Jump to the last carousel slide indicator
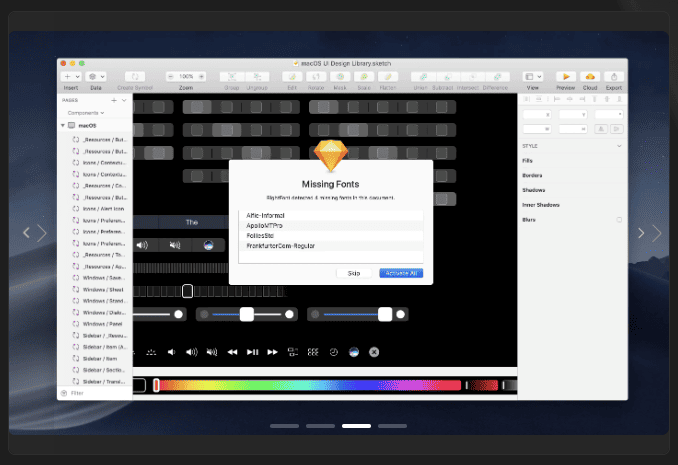 (392, 426)
